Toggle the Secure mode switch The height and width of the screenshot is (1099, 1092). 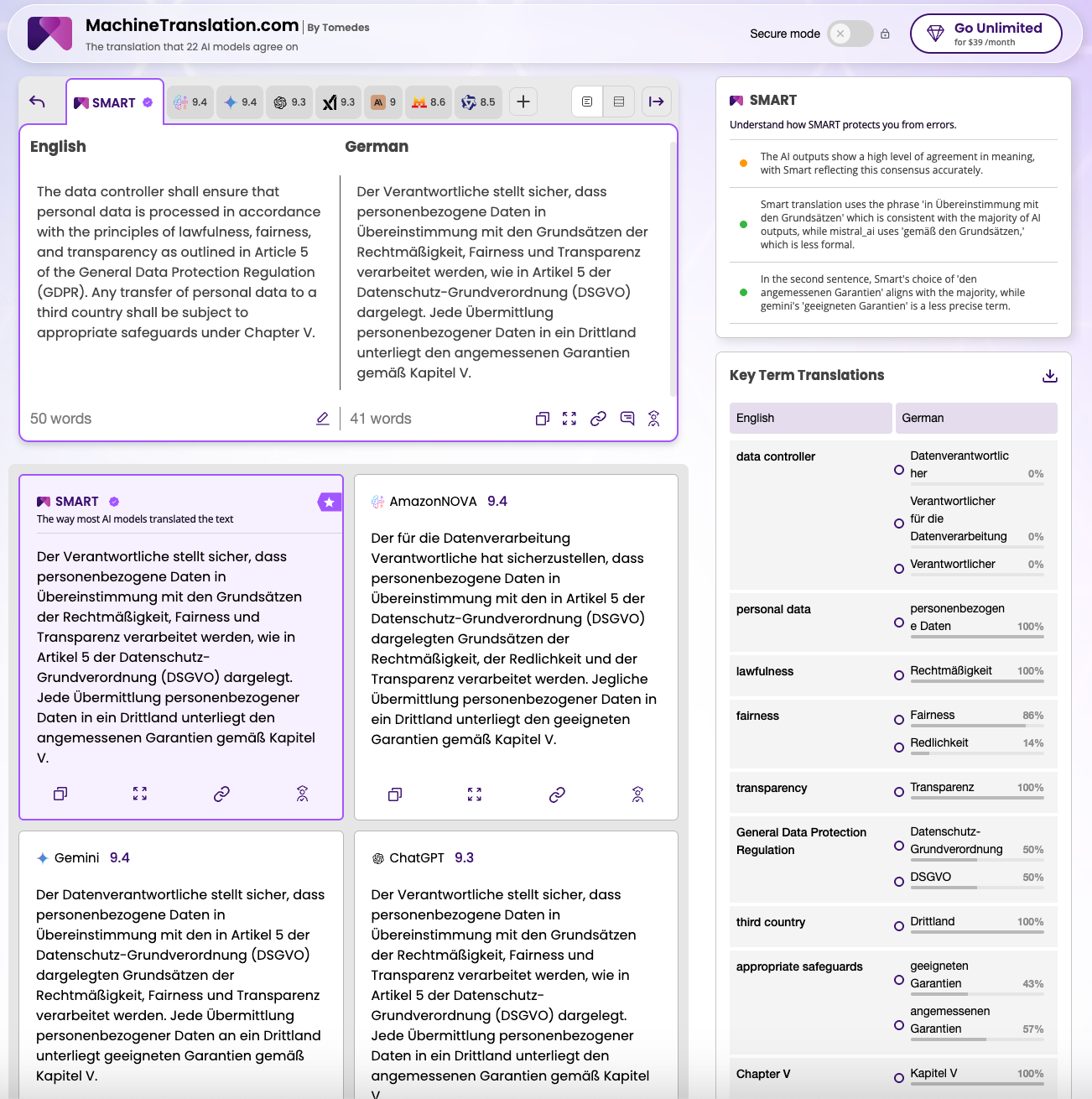pyautogui.click(x=850, y=34)
